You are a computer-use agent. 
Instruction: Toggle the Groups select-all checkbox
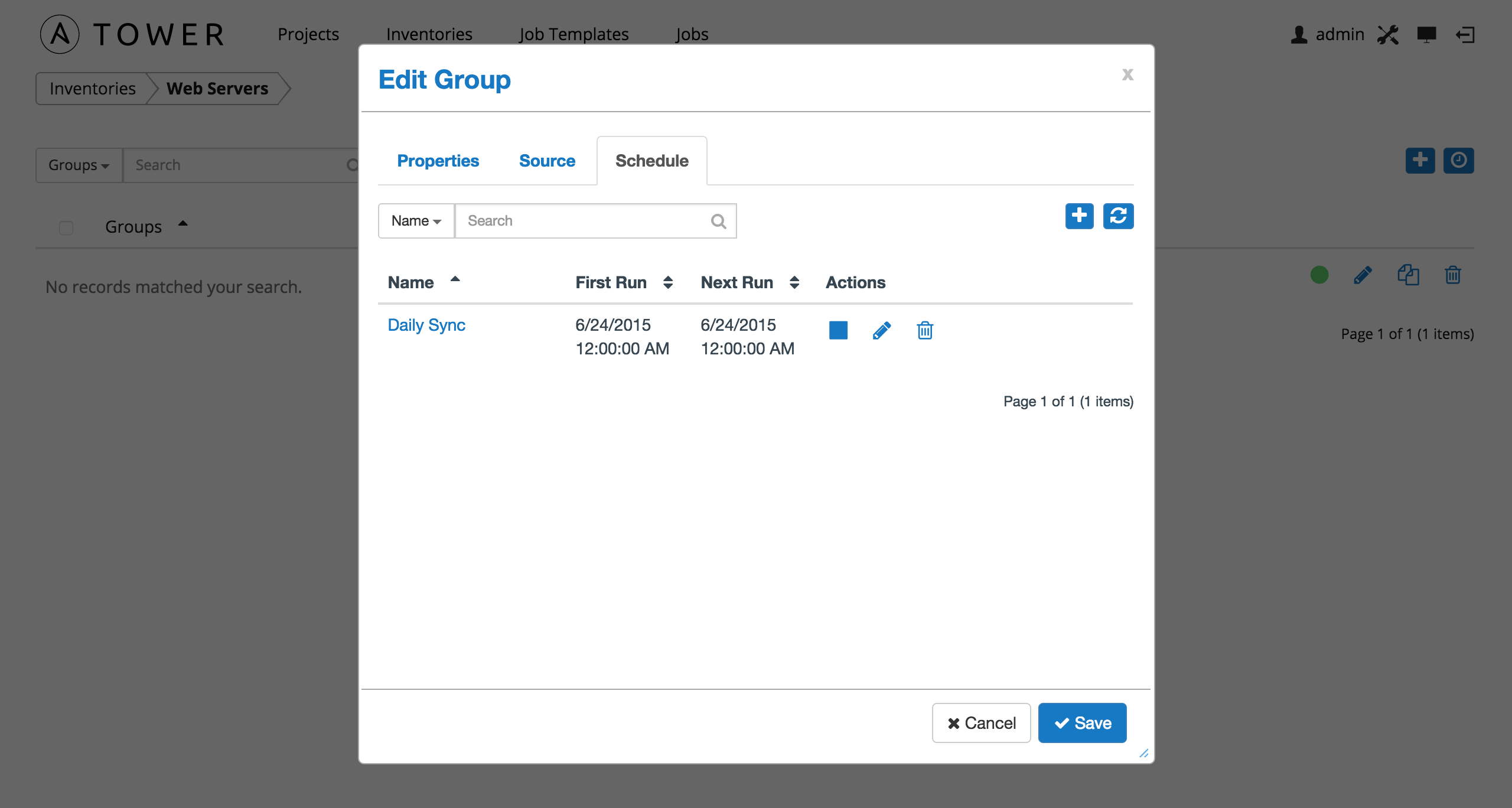pos(66,227)
